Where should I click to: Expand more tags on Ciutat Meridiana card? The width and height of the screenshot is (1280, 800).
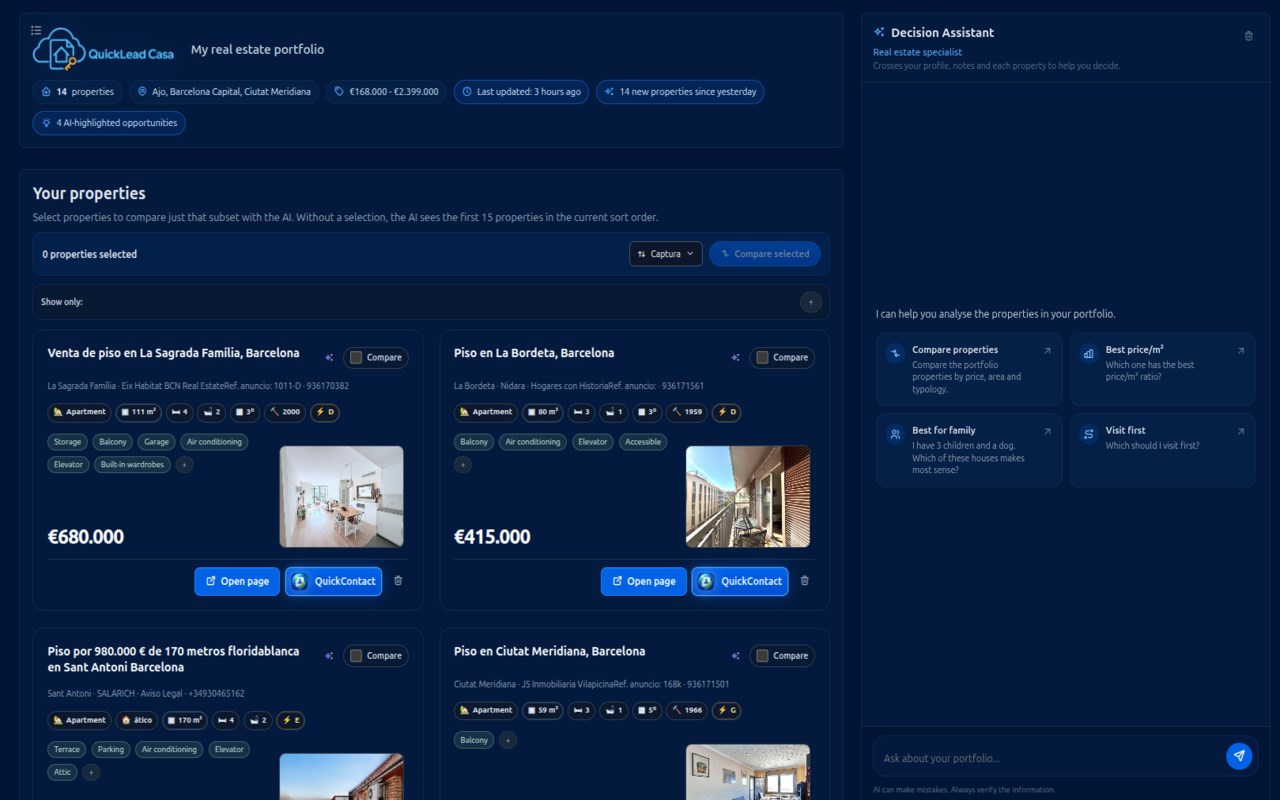[508, 740]
